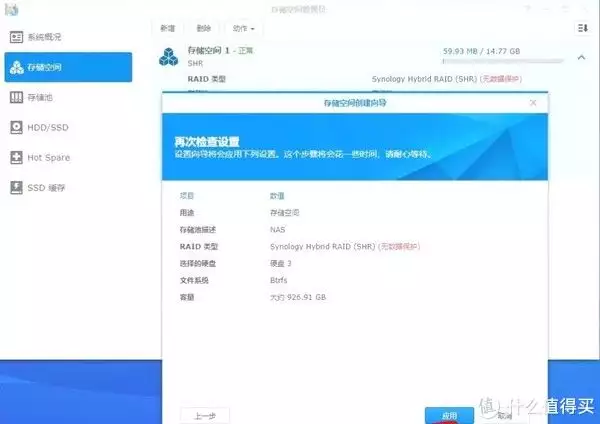Click the 59.93 MB / 14.77 GB usage text
600x424 pixels.
(x=481, y=51)
